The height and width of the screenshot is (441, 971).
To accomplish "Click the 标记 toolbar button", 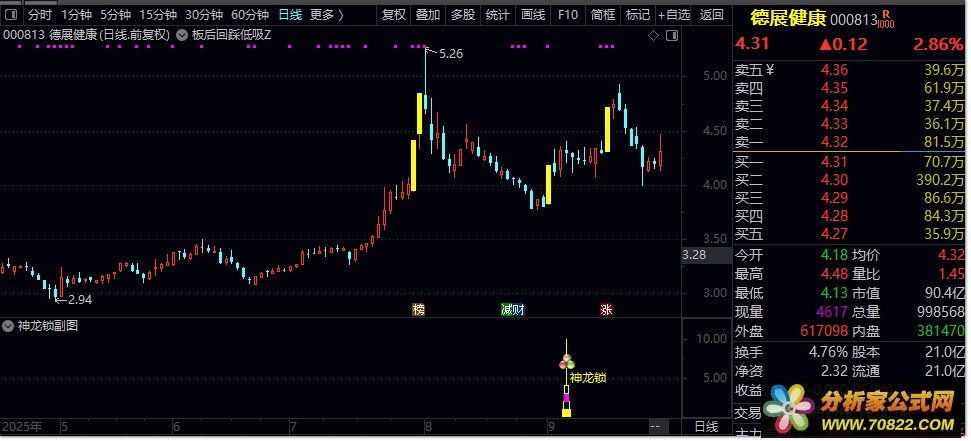I will point(637,15).
